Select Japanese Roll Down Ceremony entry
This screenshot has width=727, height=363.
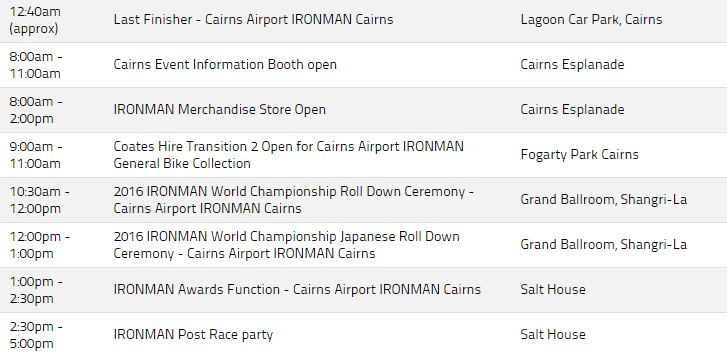pyautogui.click(x=287, y=245)
